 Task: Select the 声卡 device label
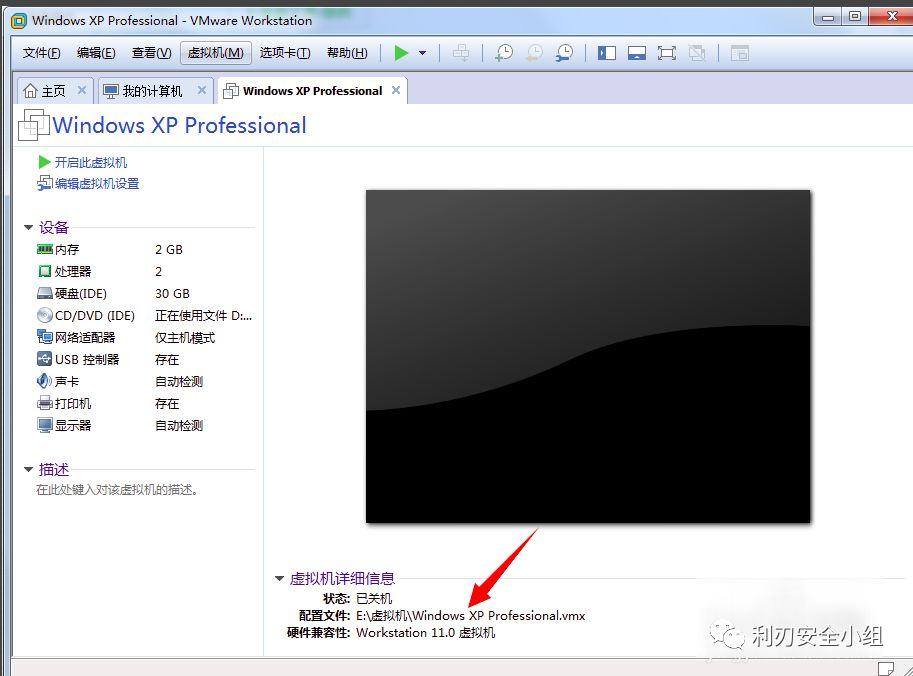pyautogui.click(x=67, y=381)
